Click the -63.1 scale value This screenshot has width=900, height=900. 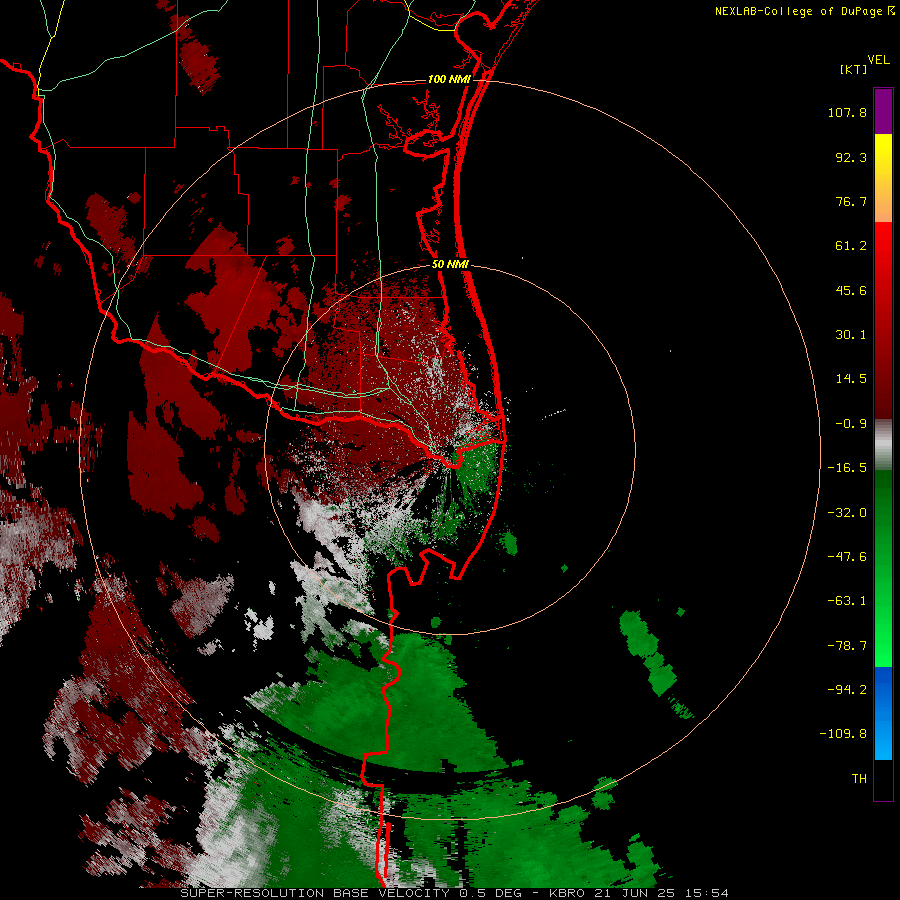click(847, 601)
